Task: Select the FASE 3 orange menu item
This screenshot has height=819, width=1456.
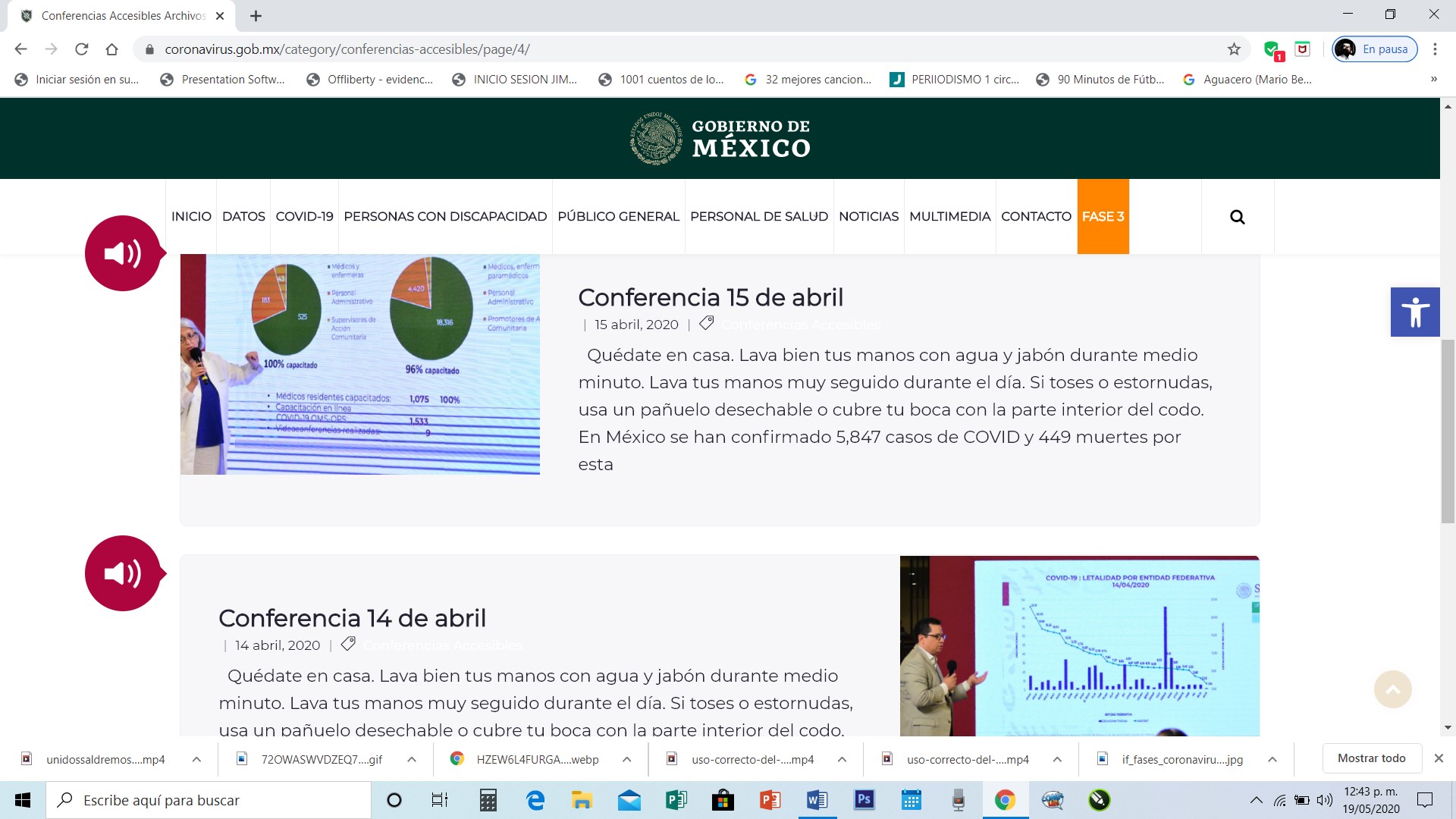Action: click(1103, 217)
